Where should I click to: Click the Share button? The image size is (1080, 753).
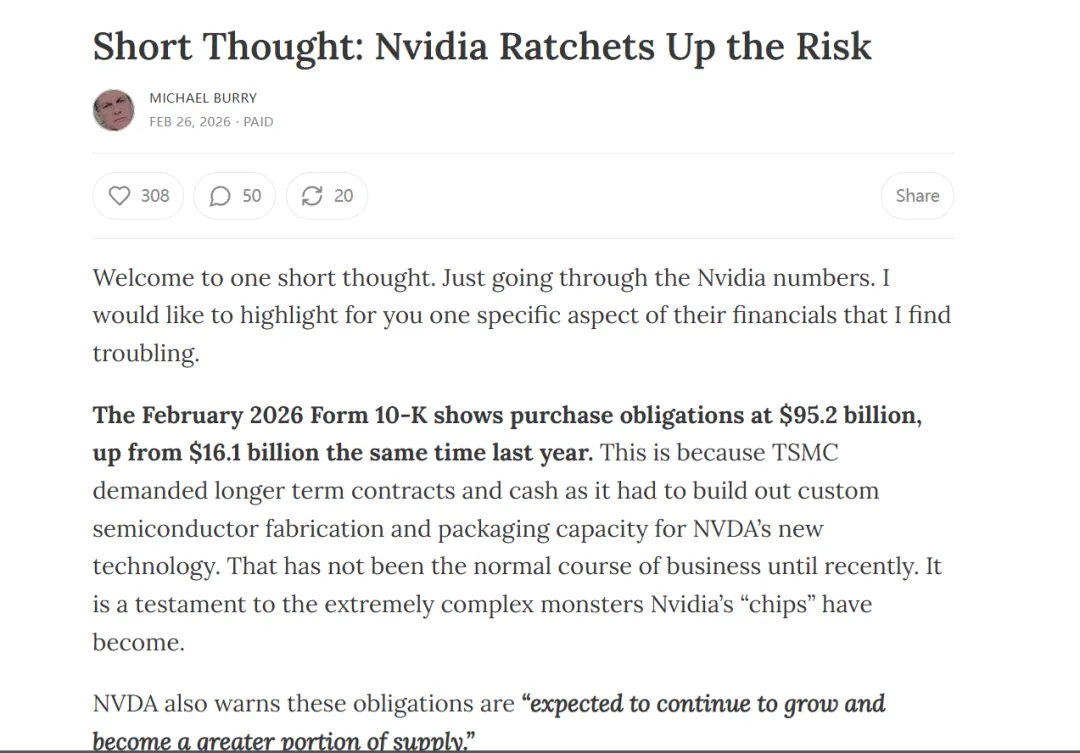coord(916,196)
